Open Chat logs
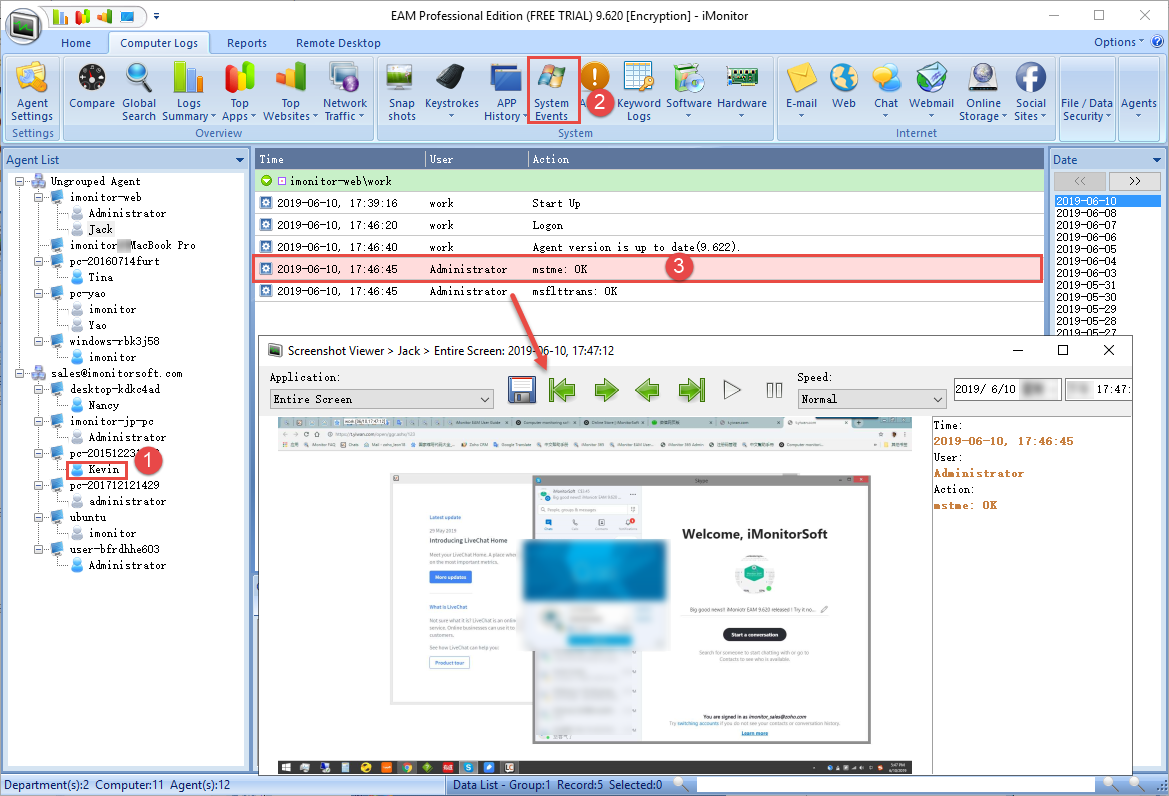 pyautogui.click(x=886, y=91)
